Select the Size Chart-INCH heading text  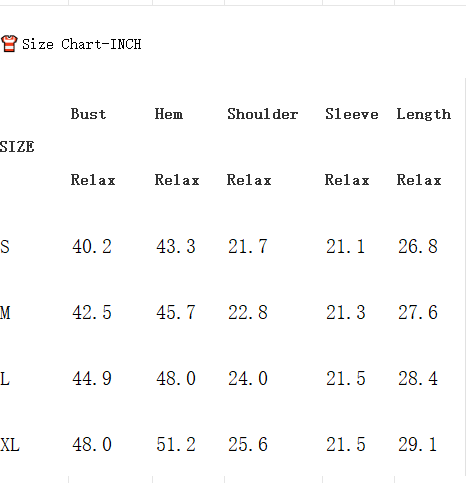[x=82, y=44]
